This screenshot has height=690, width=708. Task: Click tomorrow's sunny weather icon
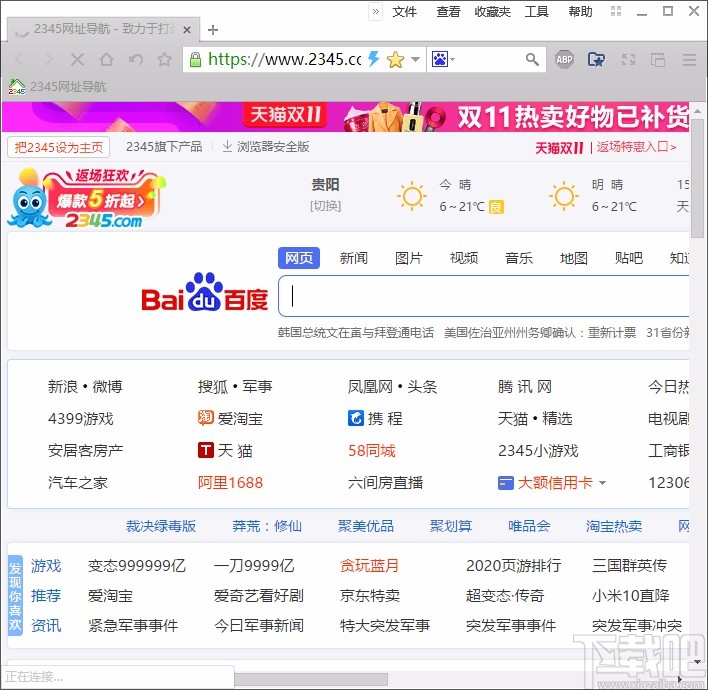click(564, 196)
